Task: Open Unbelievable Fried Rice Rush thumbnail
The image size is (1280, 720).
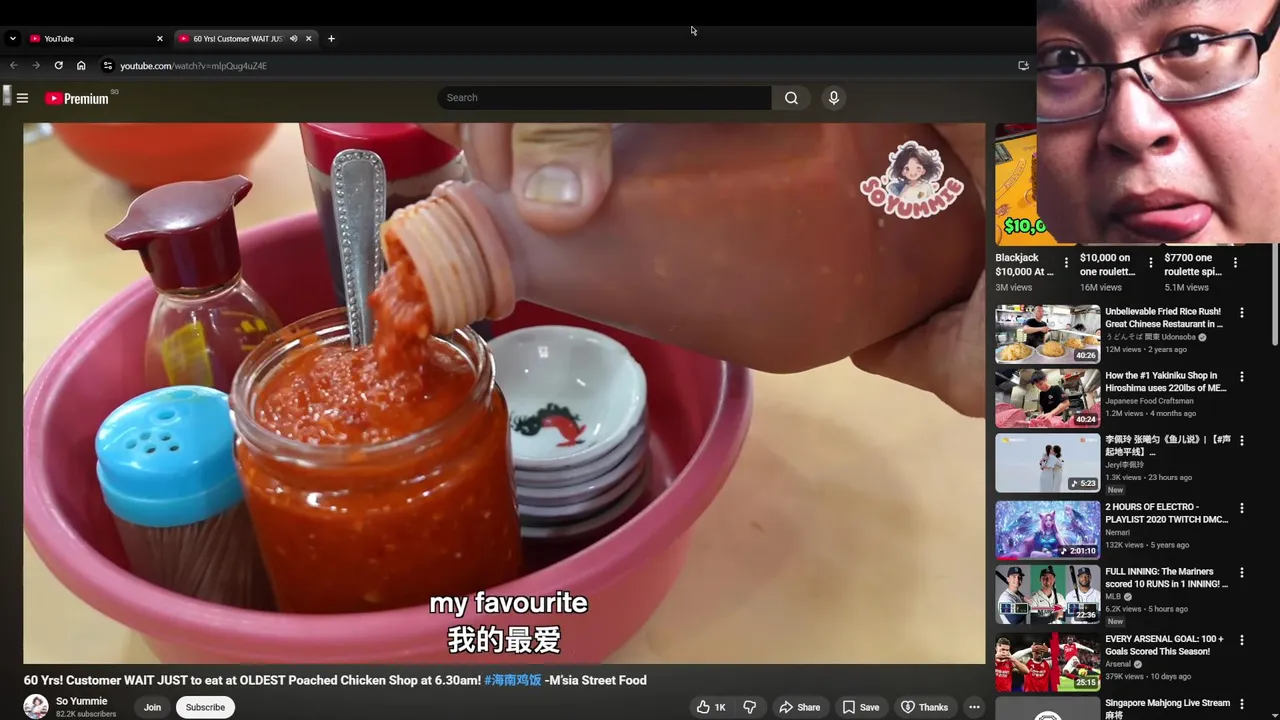Action: 1047,334
